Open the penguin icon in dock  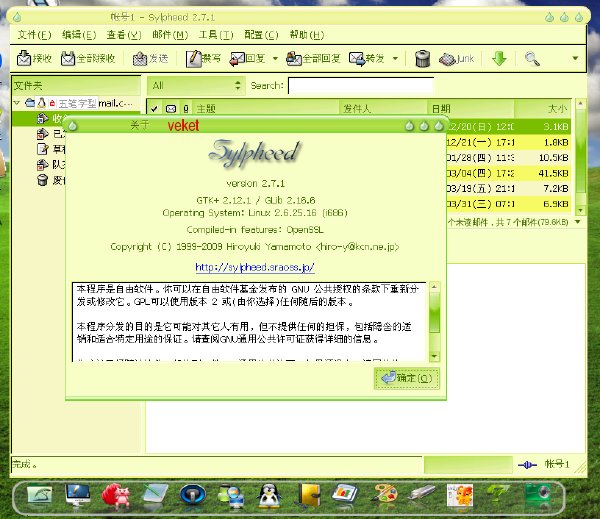click(x=269, y=497)
